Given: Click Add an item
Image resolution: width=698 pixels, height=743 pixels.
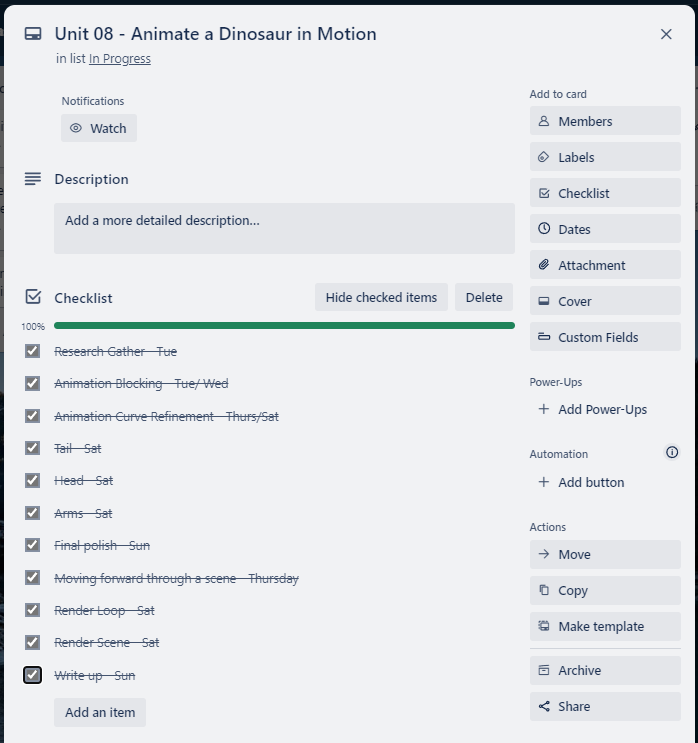Looking at the screenshot, I should tap(100, 712).
